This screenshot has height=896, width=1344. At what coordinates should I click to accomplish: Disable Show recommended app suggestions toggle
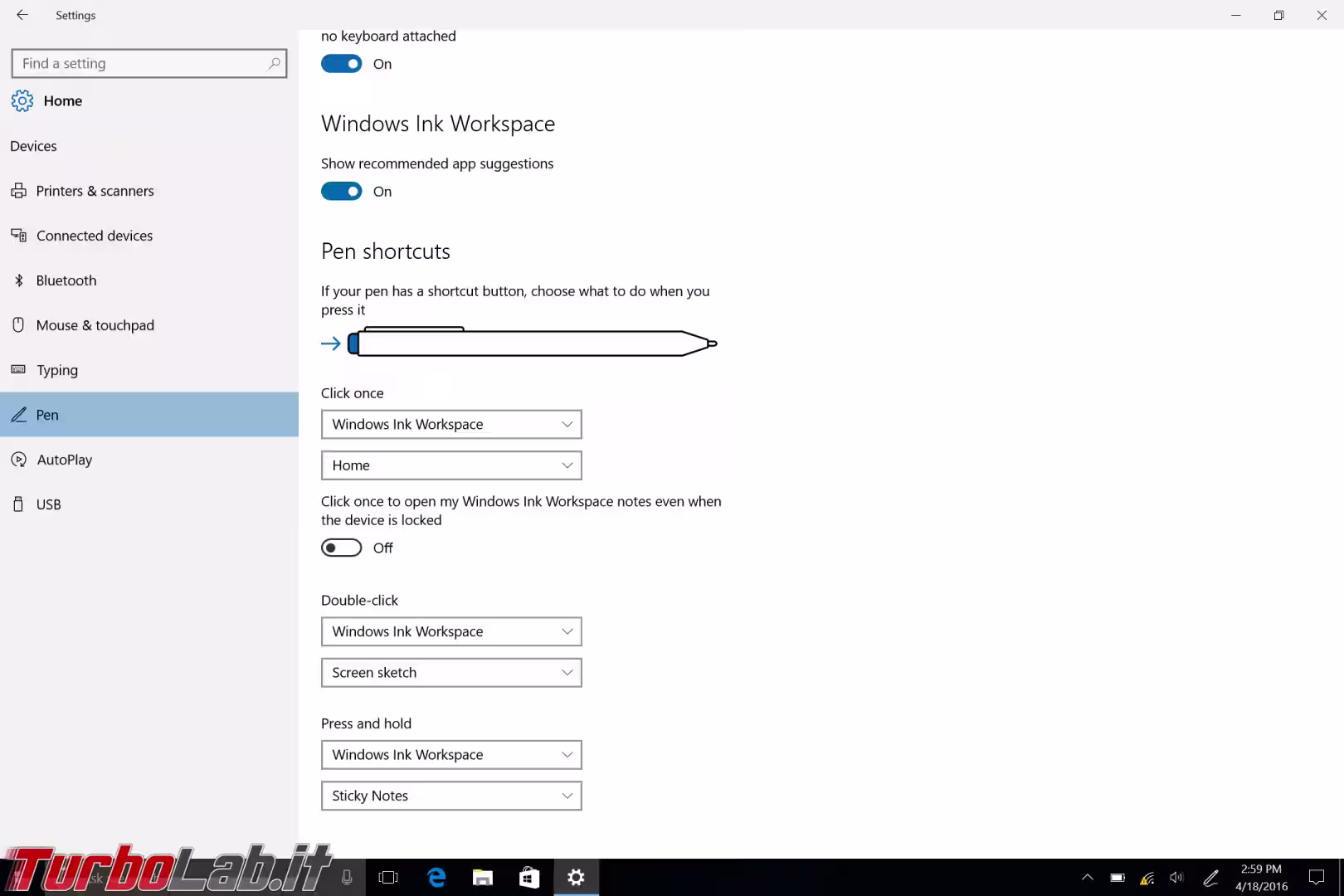342,192
